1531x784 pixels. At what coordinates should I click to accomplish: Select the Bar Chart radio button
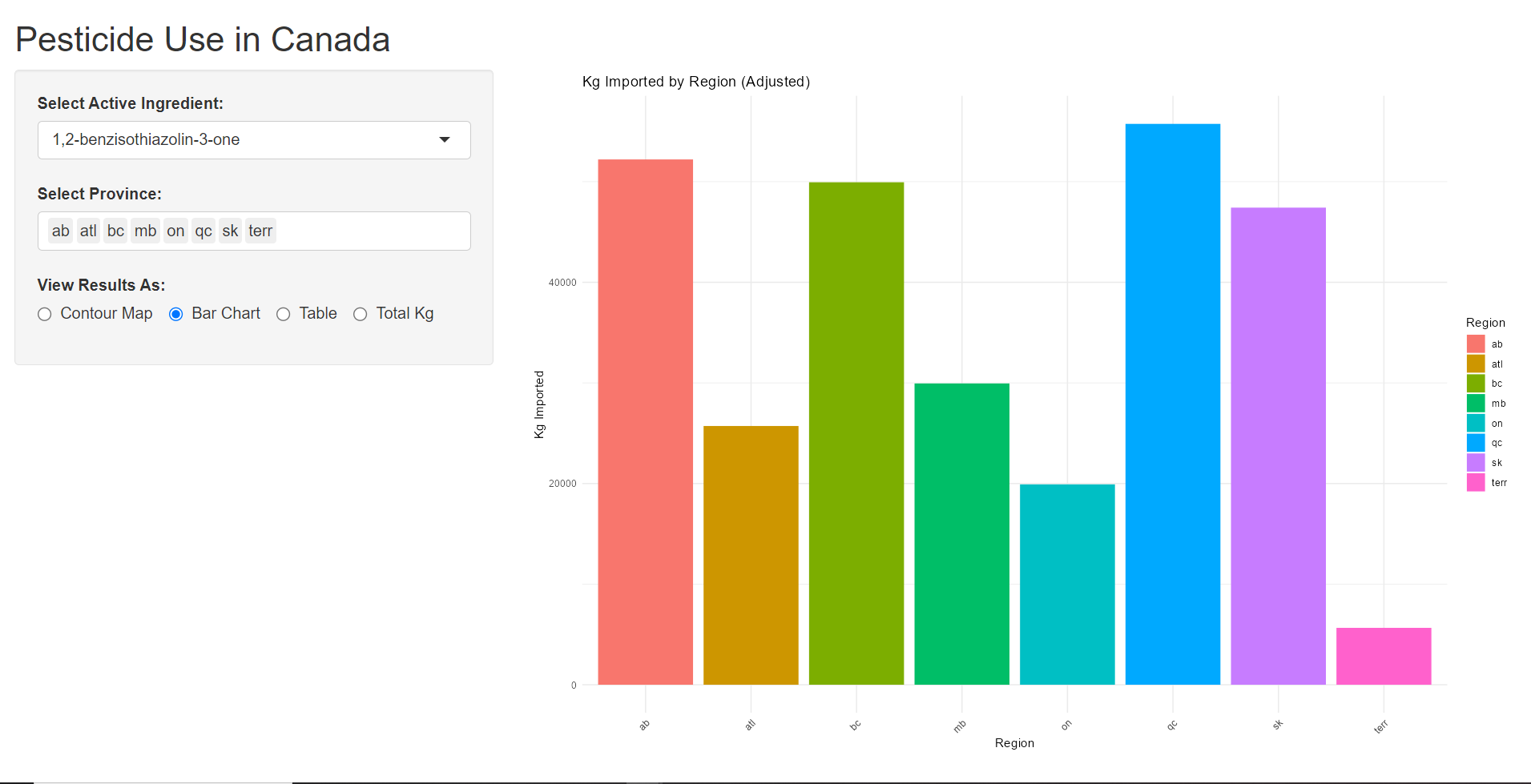(176, 314)
